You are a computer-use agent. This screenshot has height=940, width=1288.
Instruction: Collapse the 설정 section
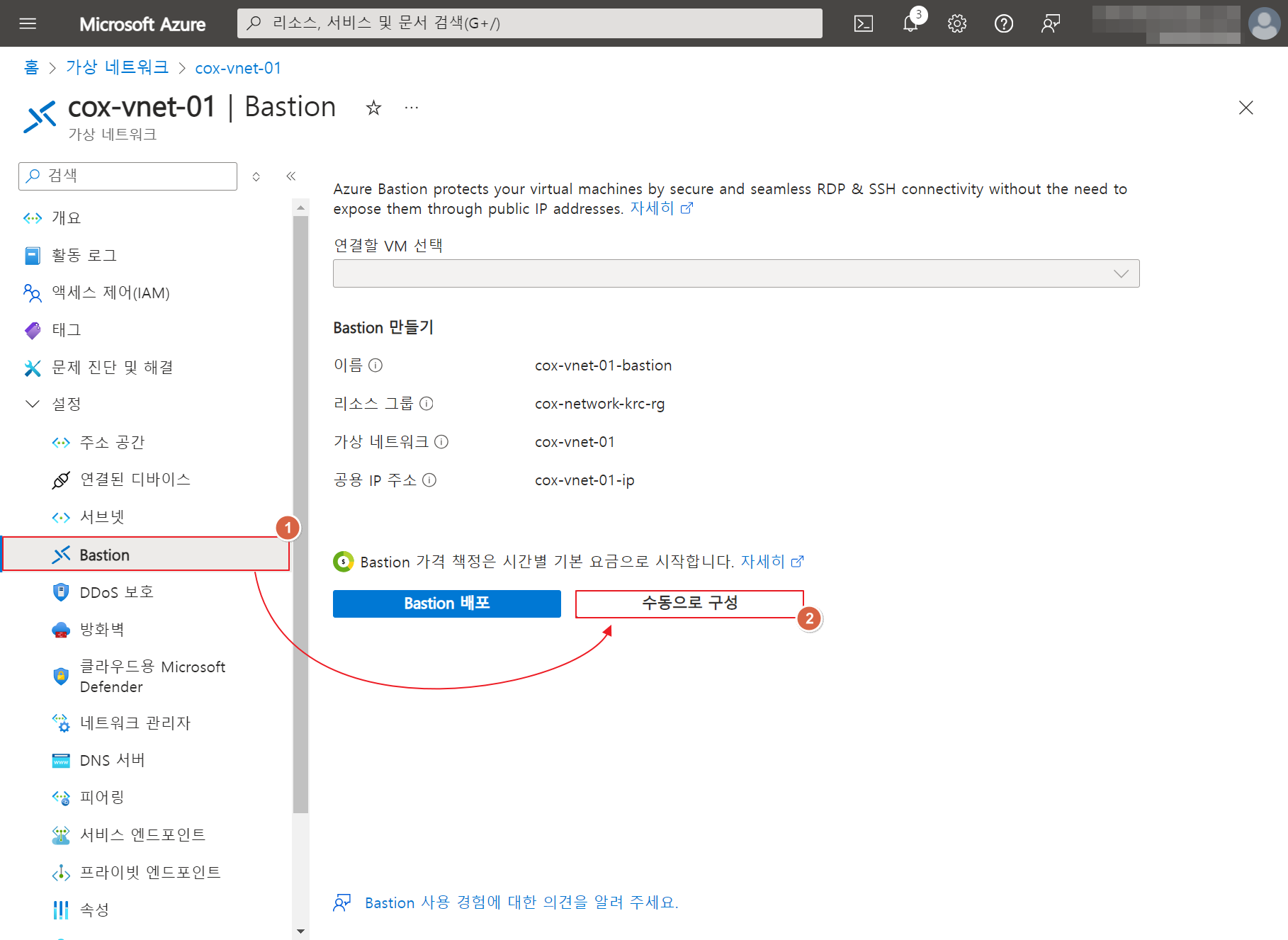pyautogui.click(x=33, y=403)
